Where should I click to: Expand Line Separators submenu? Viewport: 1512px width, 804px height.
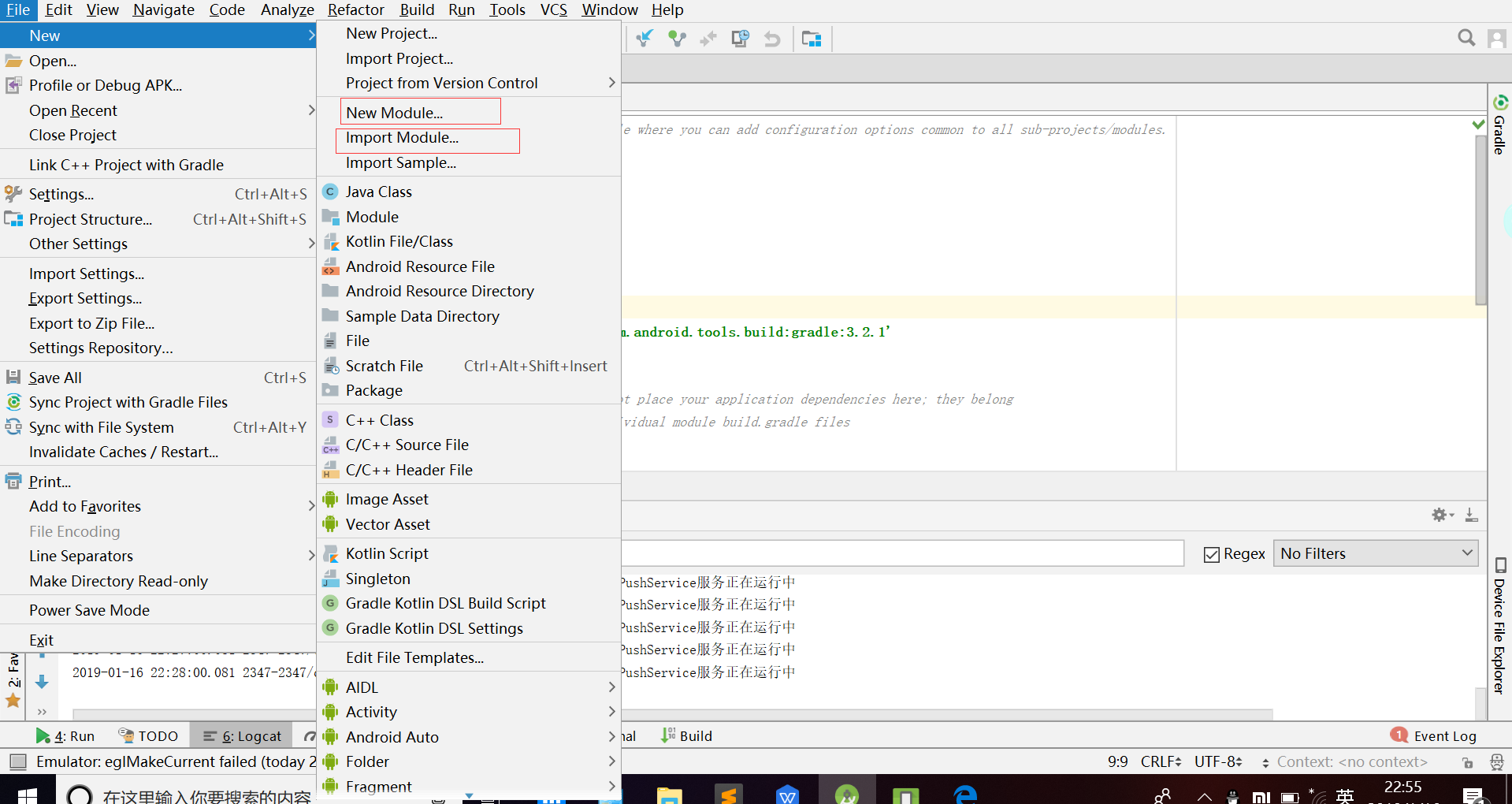click(x=158, y=556)
